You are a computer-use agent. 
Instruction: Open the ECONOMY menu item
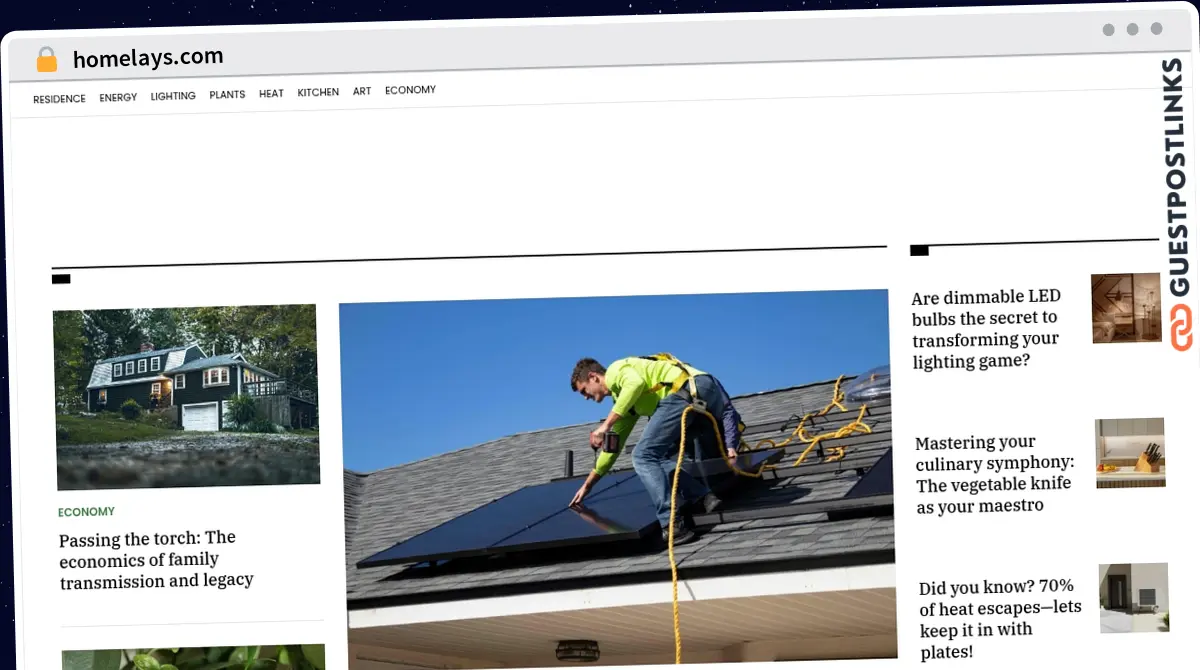(410, 90)
